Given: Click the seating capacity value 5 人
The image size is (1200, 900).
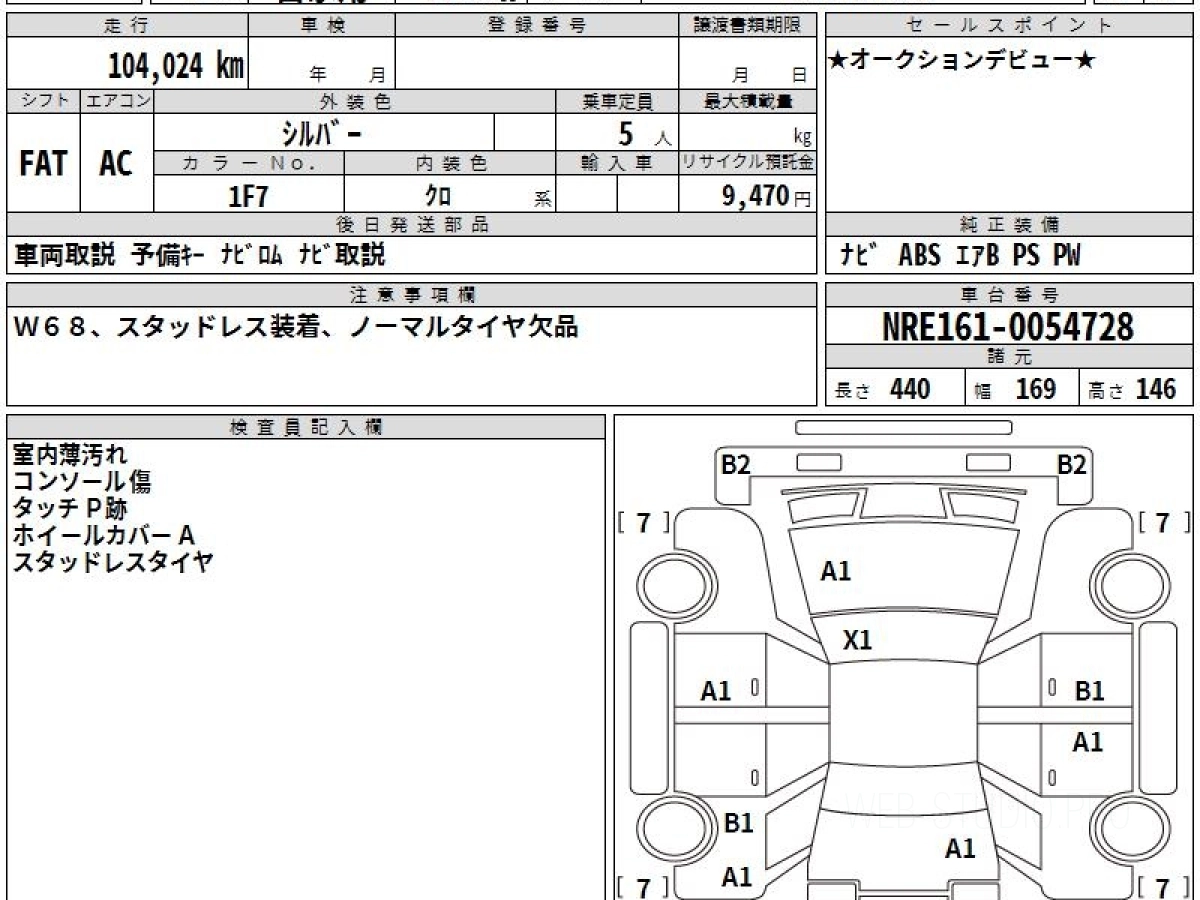Looking at the screenshot, I should [x=644, y=134].
